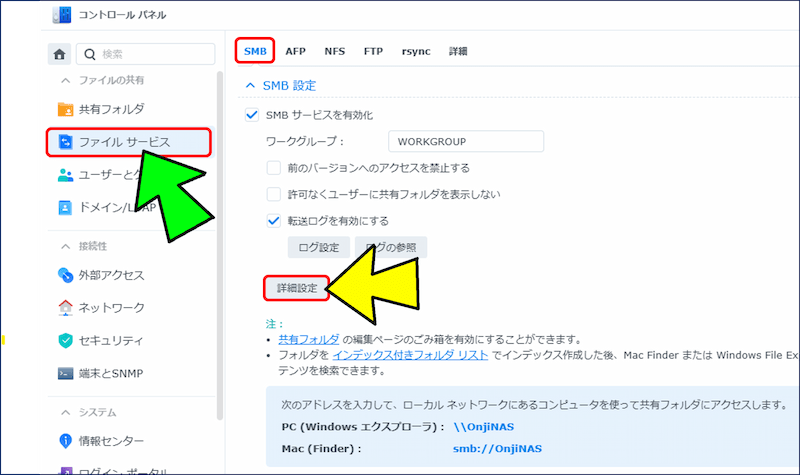The image size is (800, 475).
Task: Open the External Access (外部アクセス) icon
Action: tap(65, 275)
